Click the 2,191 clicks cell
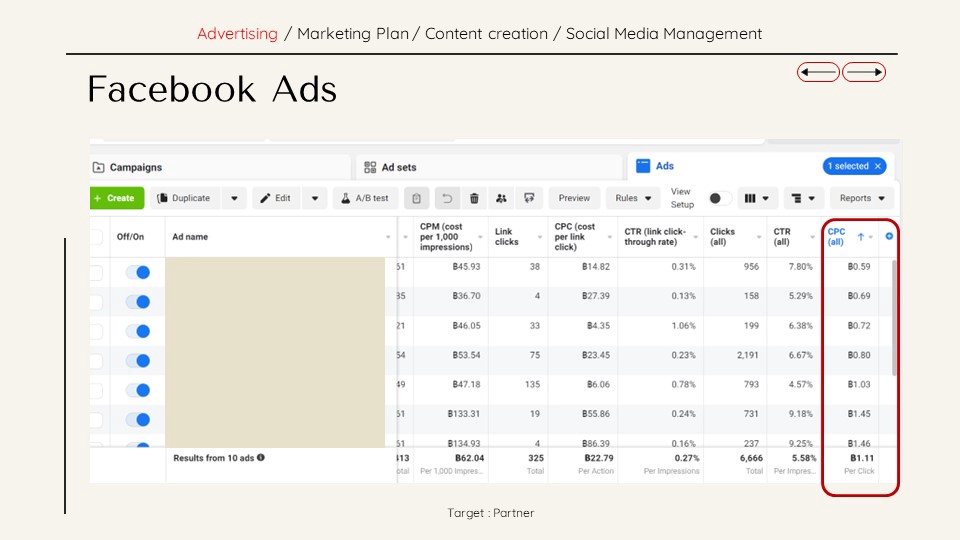The image size is (960, 540). coord(748,355)
